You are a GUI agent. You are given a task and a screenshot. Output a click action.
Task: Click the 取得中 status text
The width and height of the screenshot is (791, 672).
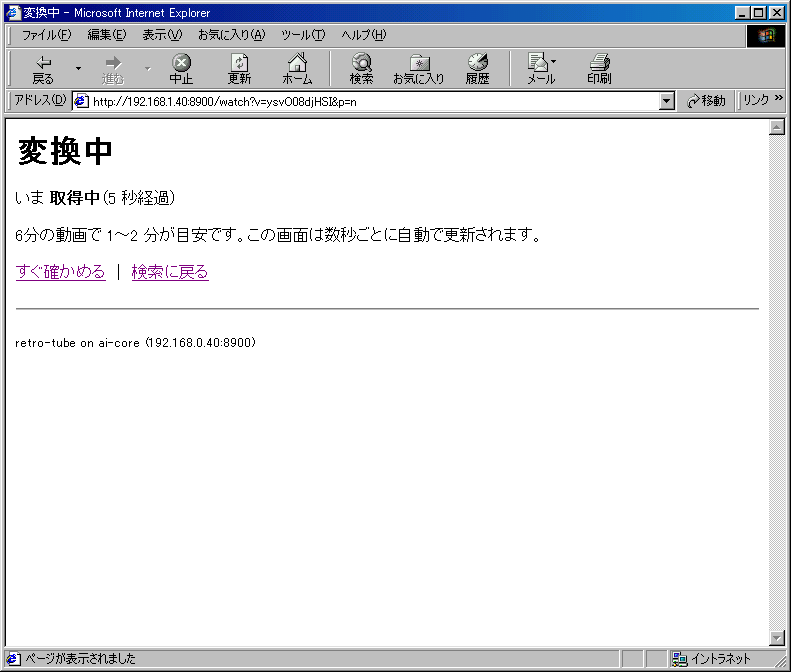(75, 197)
